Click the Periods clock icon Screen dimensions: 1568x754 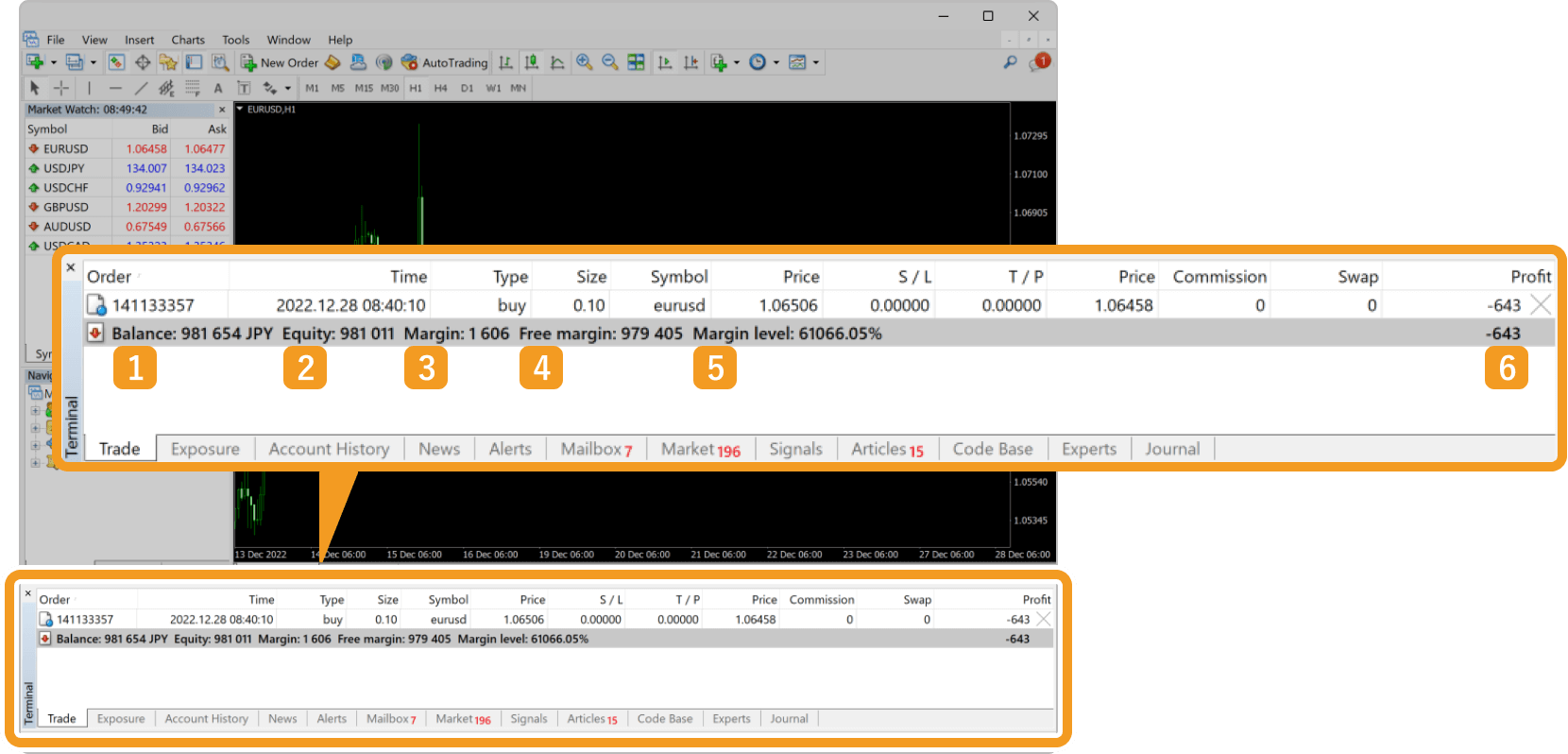click(x=758, y=62)
